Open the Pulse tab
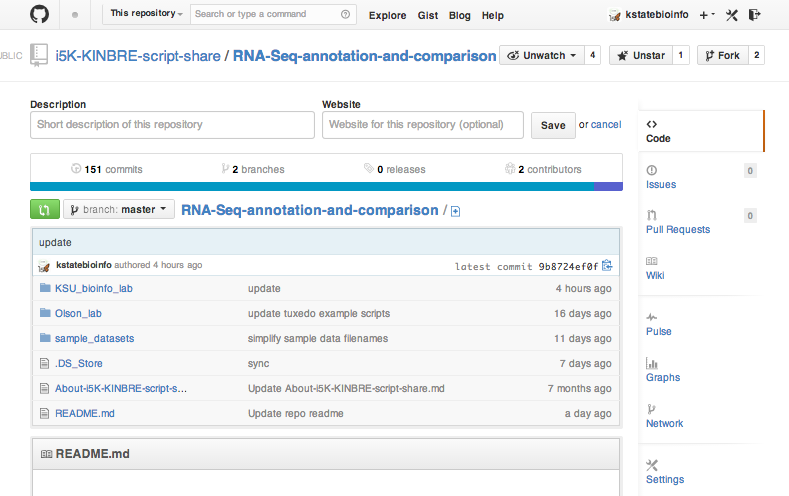The height and width of the screenshot is (496, 789). (x=658, y=331)
